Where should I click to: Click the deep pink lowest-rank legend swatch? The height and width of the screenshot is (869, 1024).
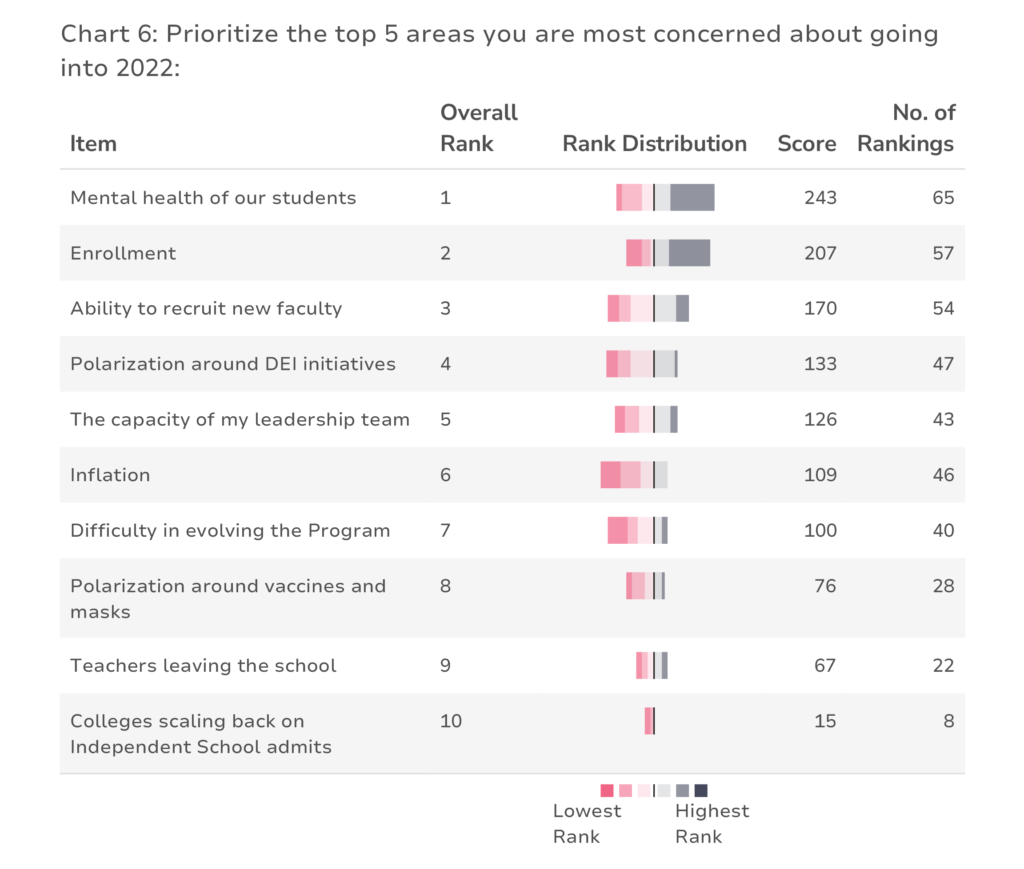(x=607, y=791)
